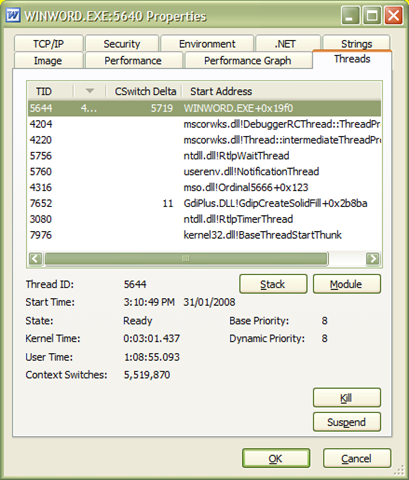Screen dimensions: 409x480
Task: Click scrollbar left arrow in thread list
Action: coord(35,259)
